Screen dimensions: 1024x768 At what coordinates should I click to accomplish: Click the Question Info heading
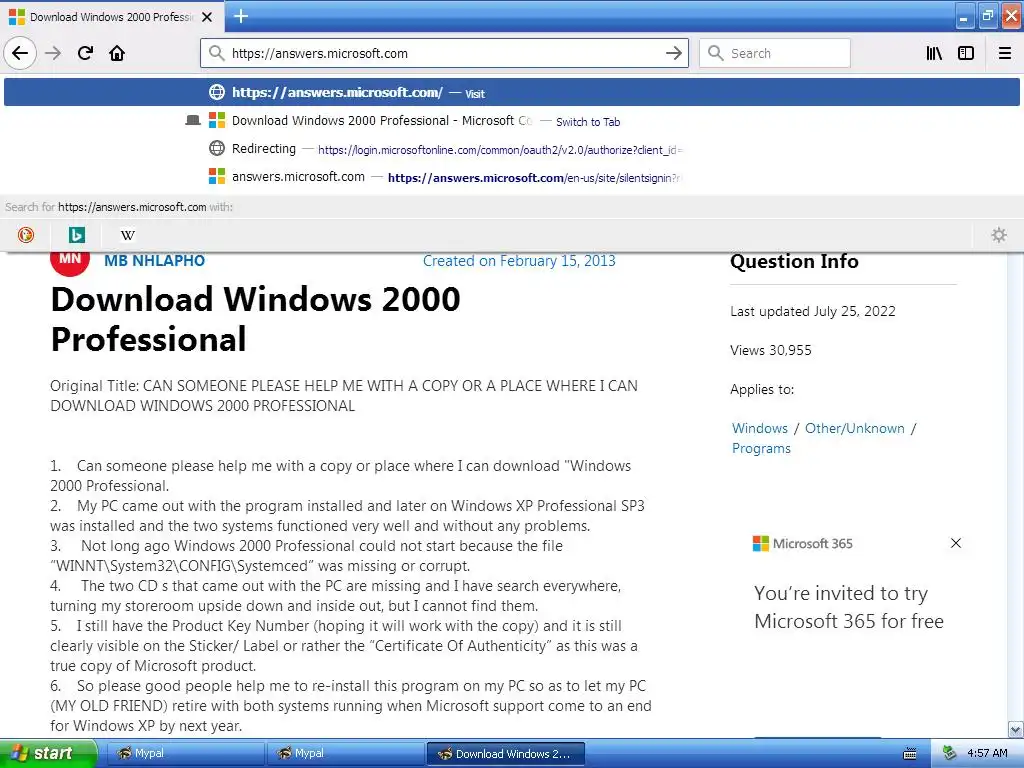794,261
